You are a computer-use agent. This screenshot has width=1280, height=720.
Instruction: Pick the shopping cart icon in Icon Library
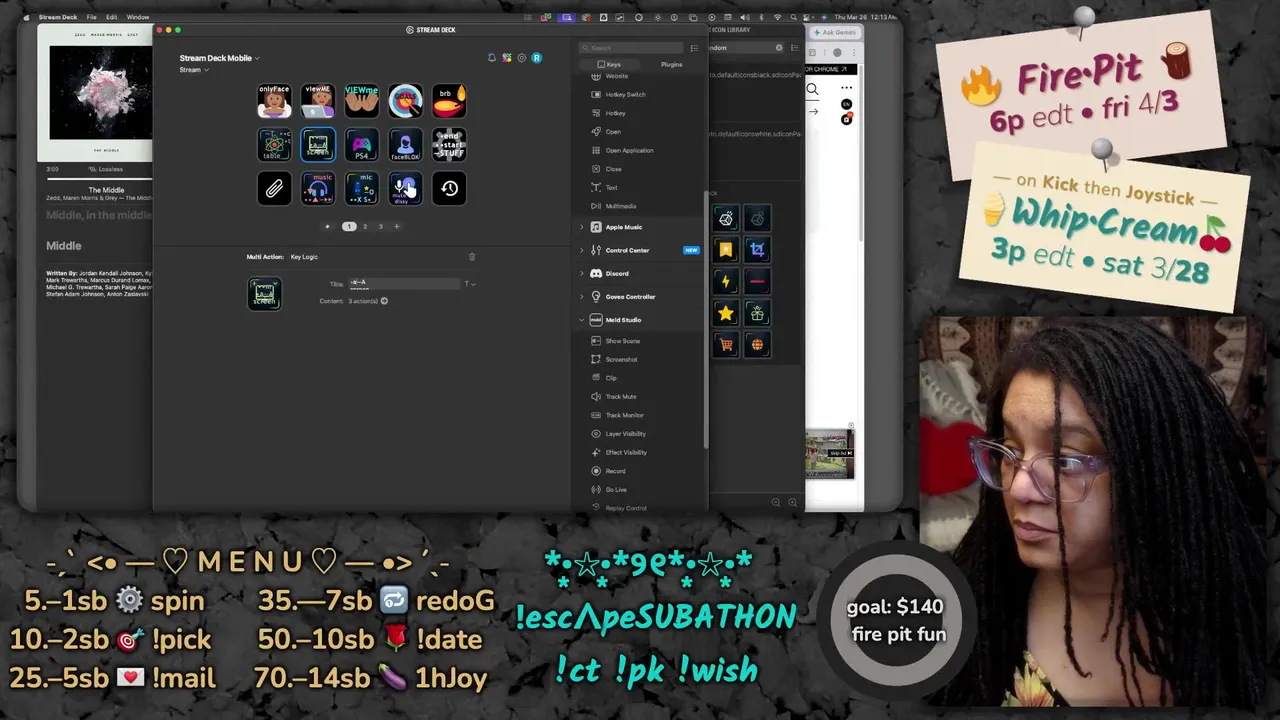click(x=726, y=345)
